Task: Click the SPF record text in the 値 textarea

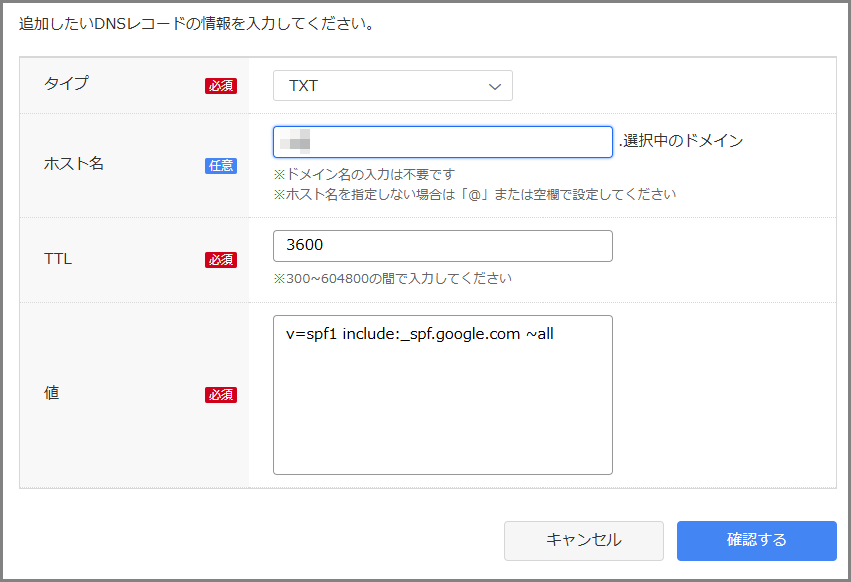Action: click(x=420, y=334)
